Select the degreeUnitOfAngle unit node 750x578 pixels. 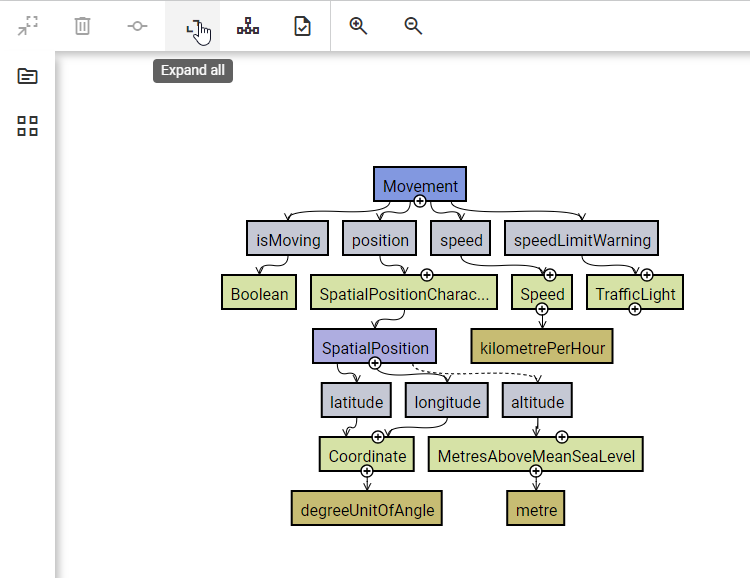coord(367,509)
